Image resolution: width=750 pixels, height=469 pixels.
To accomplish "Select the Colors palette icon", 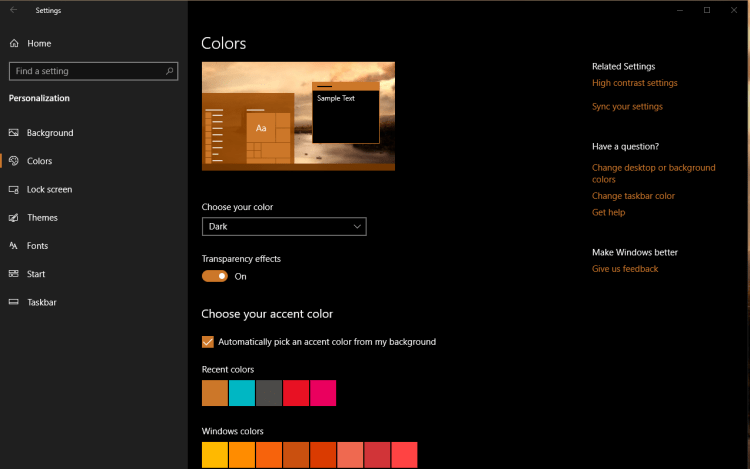I will coord(14,161).
